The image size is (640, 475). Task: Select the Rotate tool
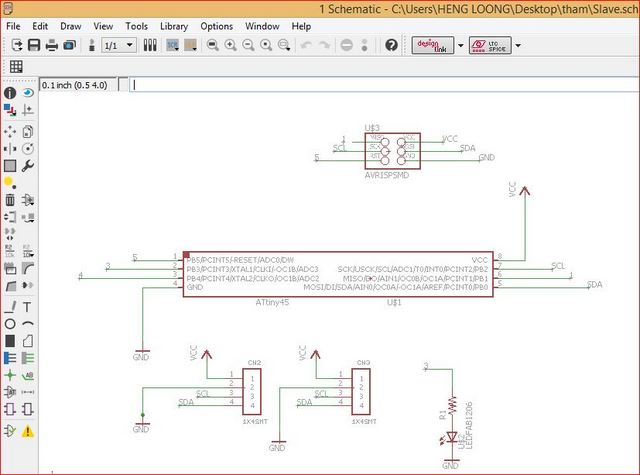(x=28, y=149)
